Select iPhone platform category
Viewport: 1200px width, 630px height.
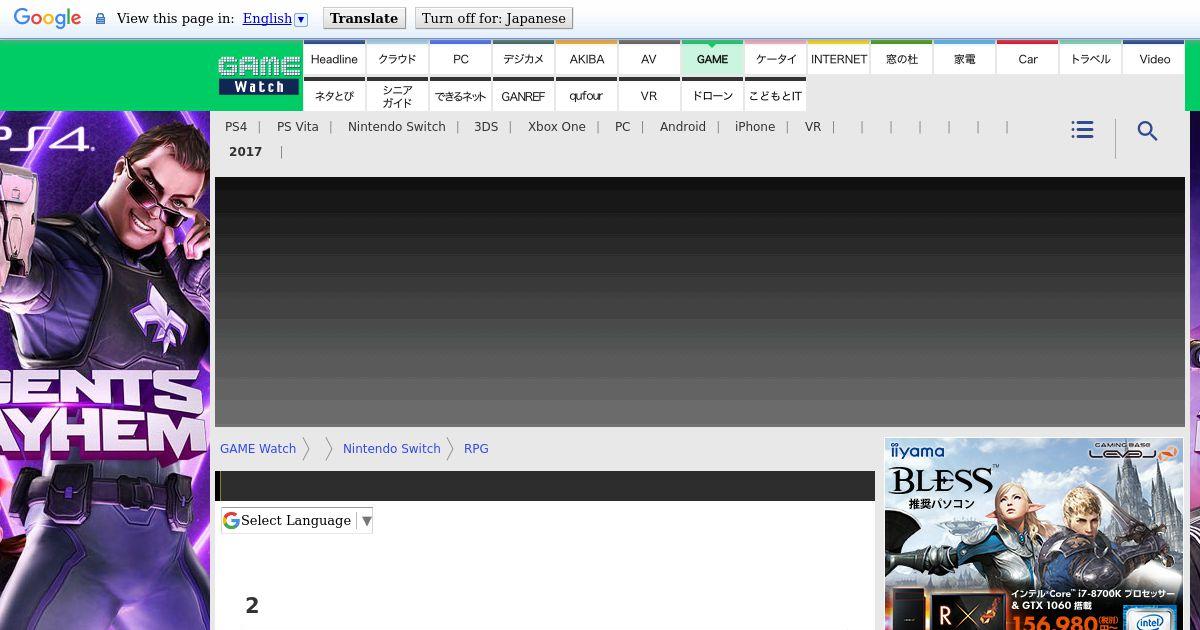pyautogui.click(x=755, y=127)
